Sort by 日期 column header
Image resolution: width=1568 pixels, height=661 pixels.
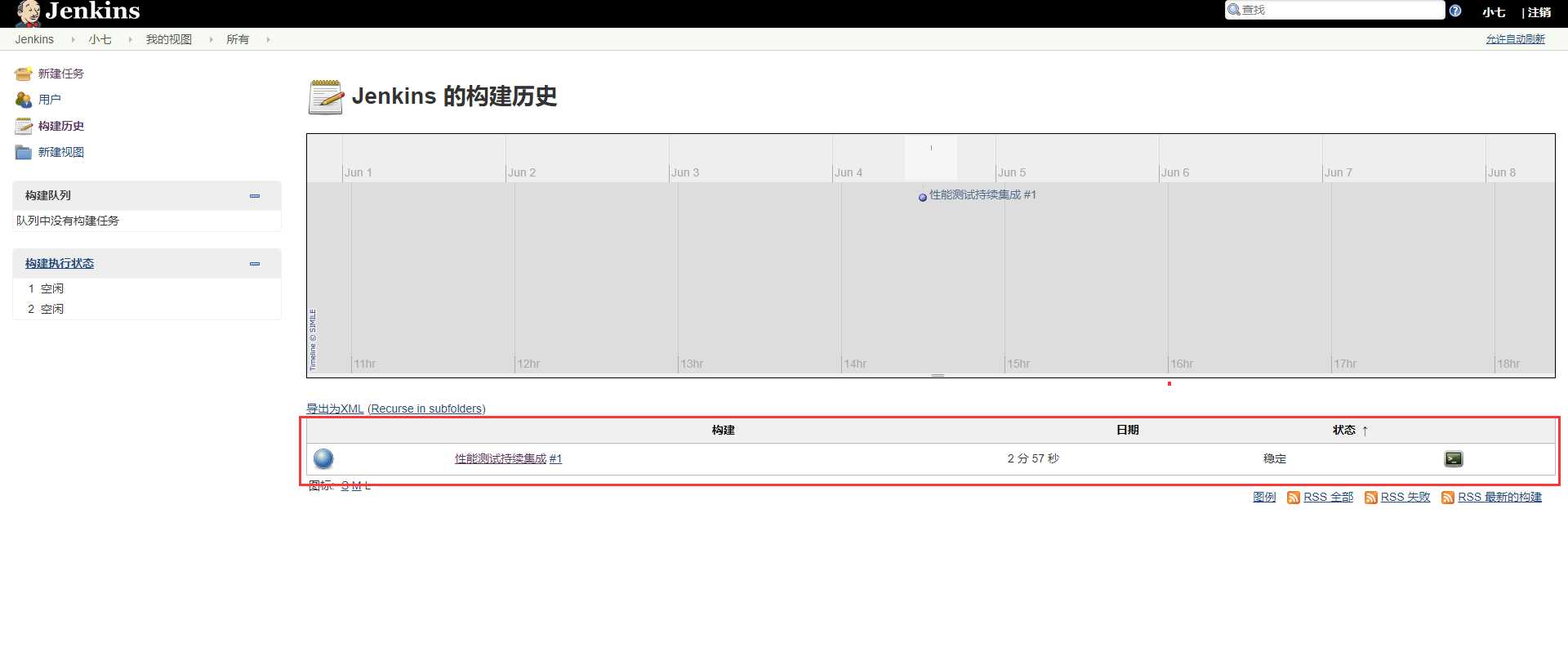[x=1127, y=430]
